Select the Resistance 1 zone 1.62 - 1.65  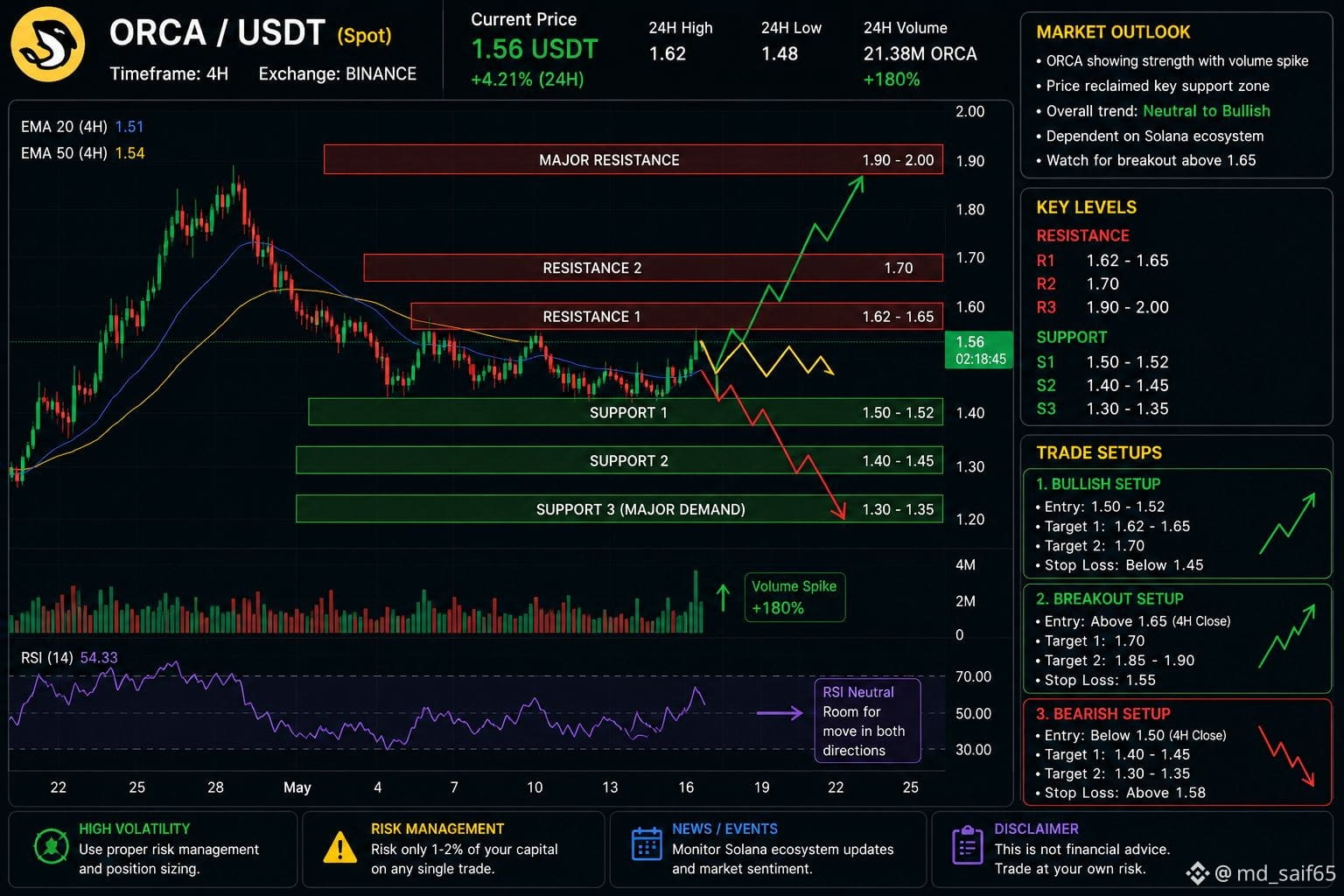(x=676, y=316)
